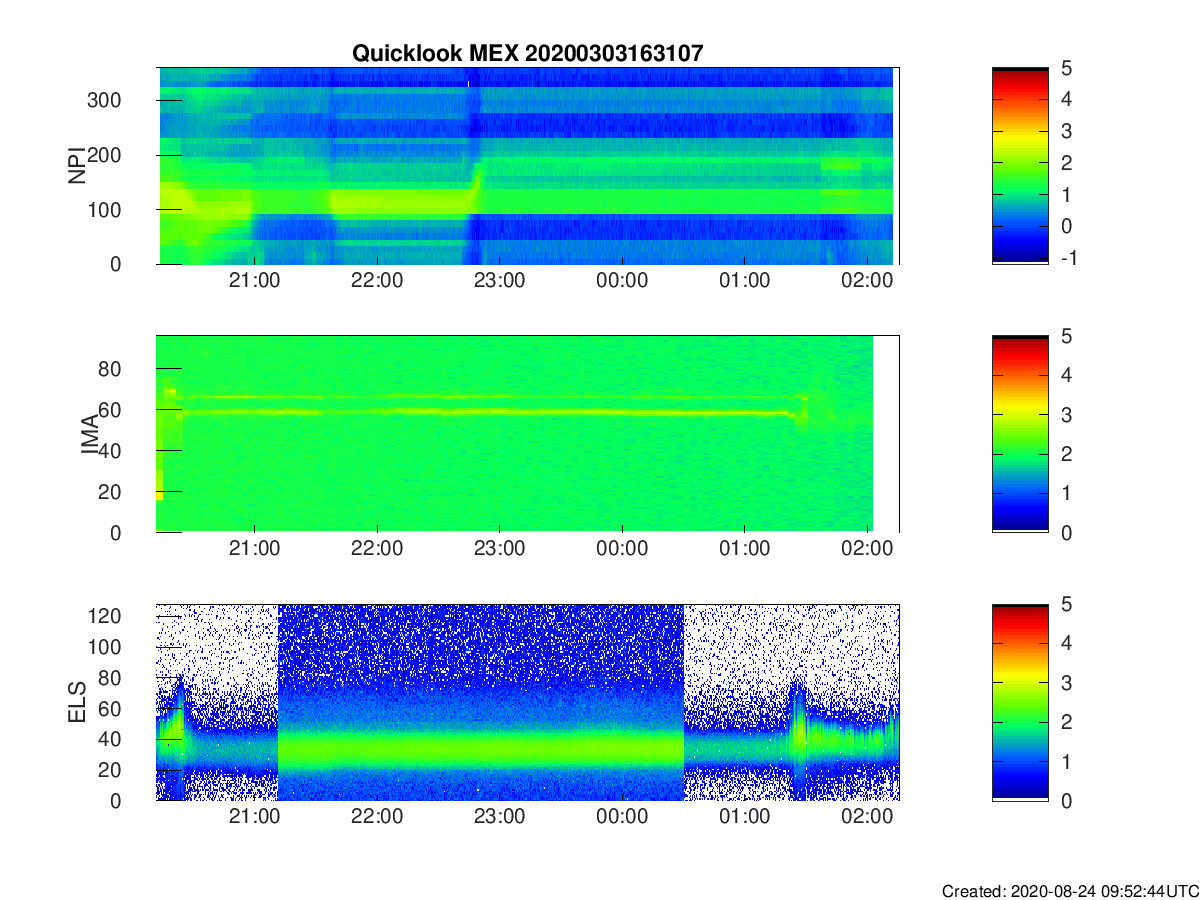This screenshot has width=1200, height=900.
Task: Click the 22:00 tick under NPI panel
Action: (377, 281)
